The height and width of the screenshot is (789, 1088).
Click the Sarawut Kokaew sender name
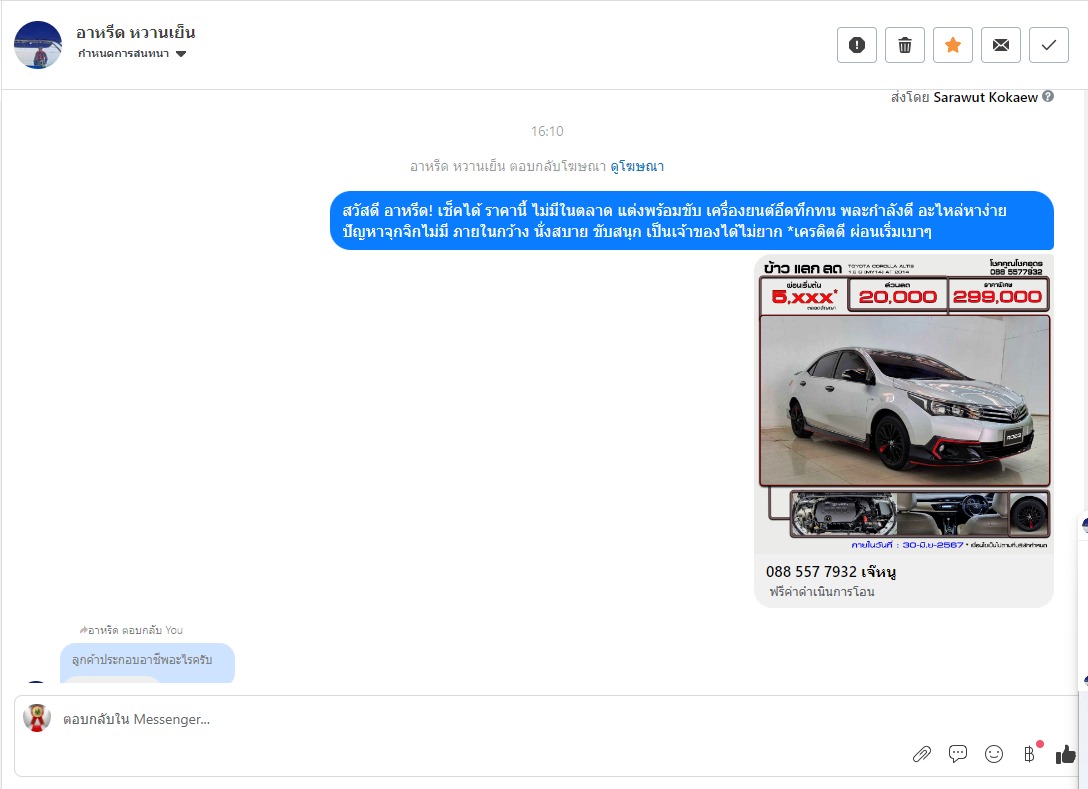[x=985, y=97]
